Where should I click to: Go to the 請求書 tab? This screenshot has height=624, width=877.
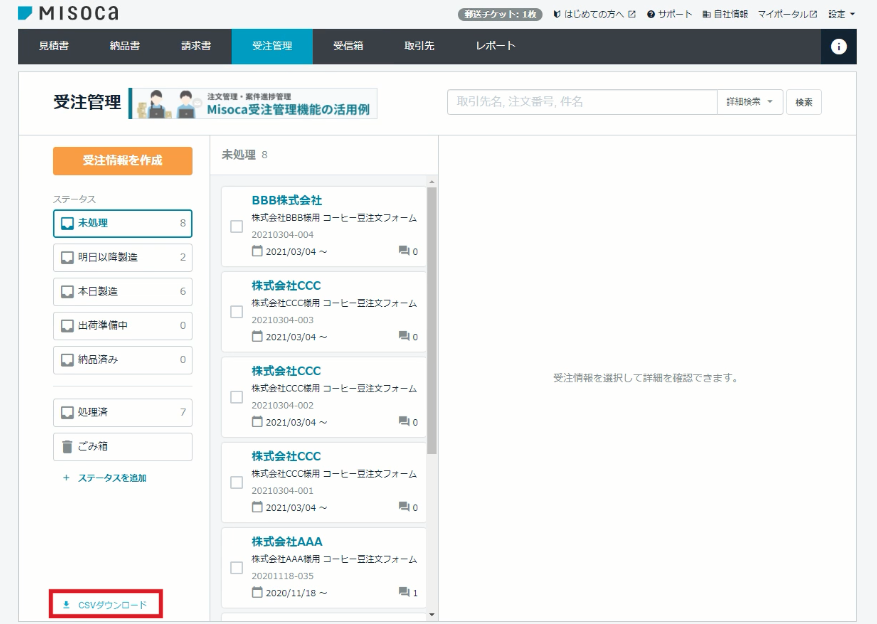tap(196, 46)
